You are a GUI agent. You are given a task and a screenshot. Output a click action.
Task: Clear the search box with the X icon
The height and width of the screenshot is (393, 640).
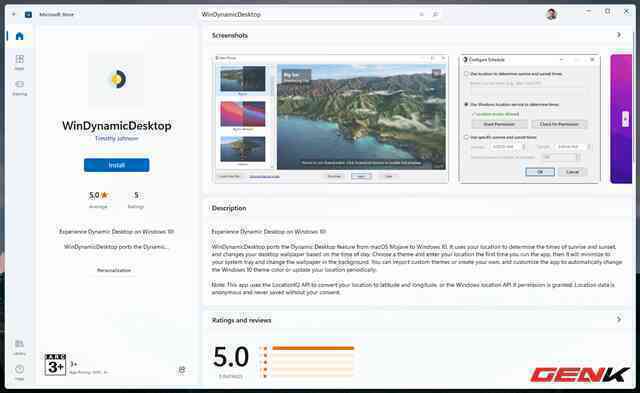pos(421,14)
